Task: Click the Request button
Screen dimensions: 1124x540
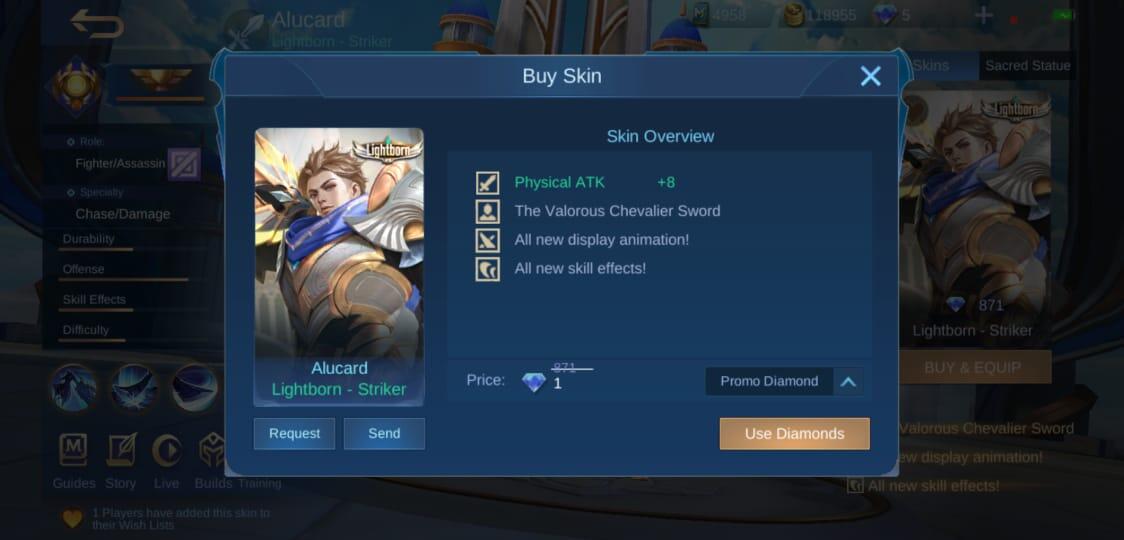Action: click(295, 434)
